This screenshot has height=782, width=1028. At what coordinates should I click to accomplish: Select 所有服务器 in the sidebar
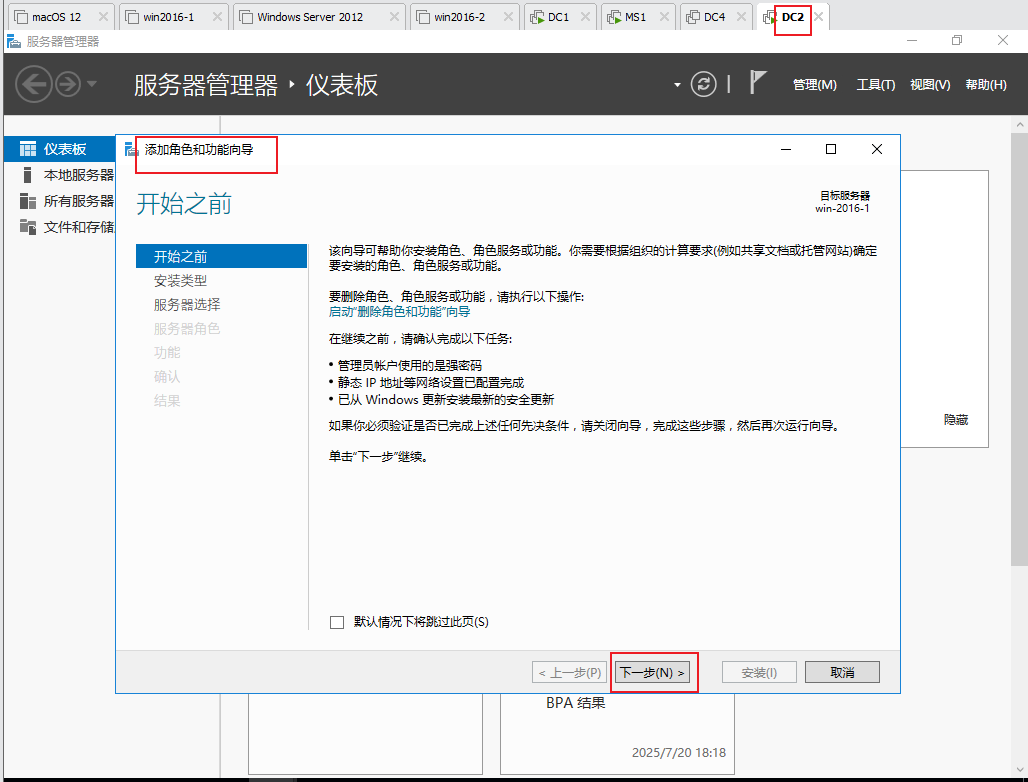point(60,201)
